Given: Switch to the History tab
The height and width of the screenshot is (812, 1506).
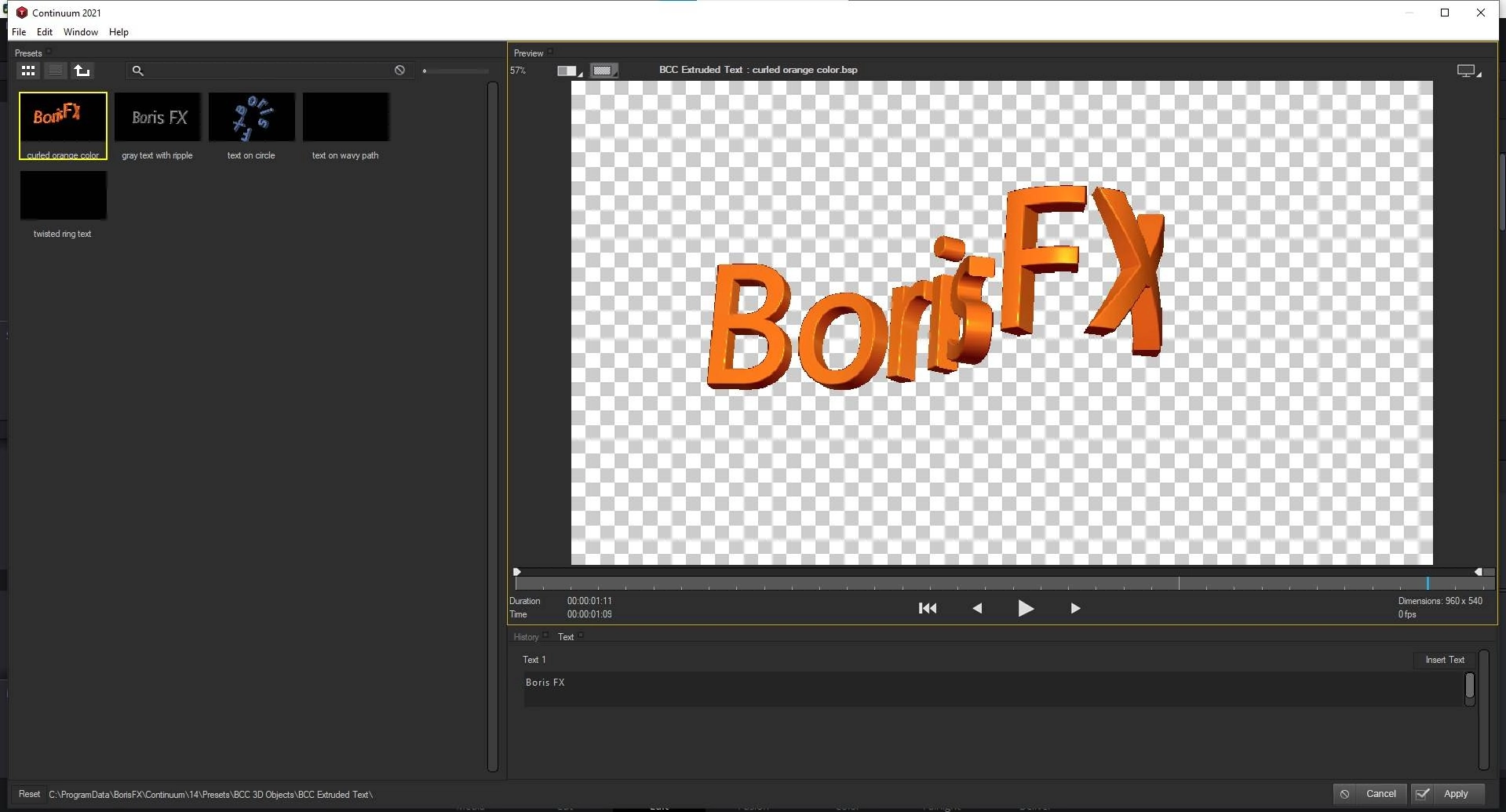Looking at the screenshot, I should coord(526,637).
